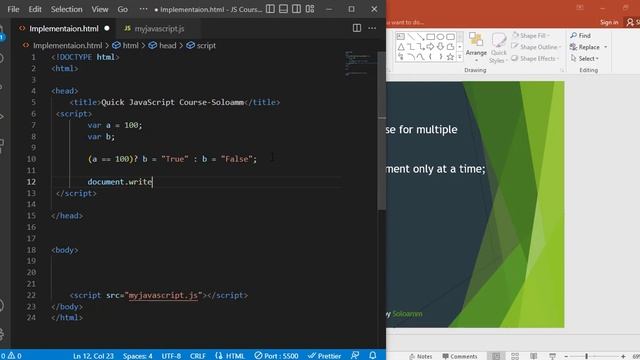This screenshot has height=360, width=640.
Task: Change UTF-8 file encoding
Action: point(171,356)
